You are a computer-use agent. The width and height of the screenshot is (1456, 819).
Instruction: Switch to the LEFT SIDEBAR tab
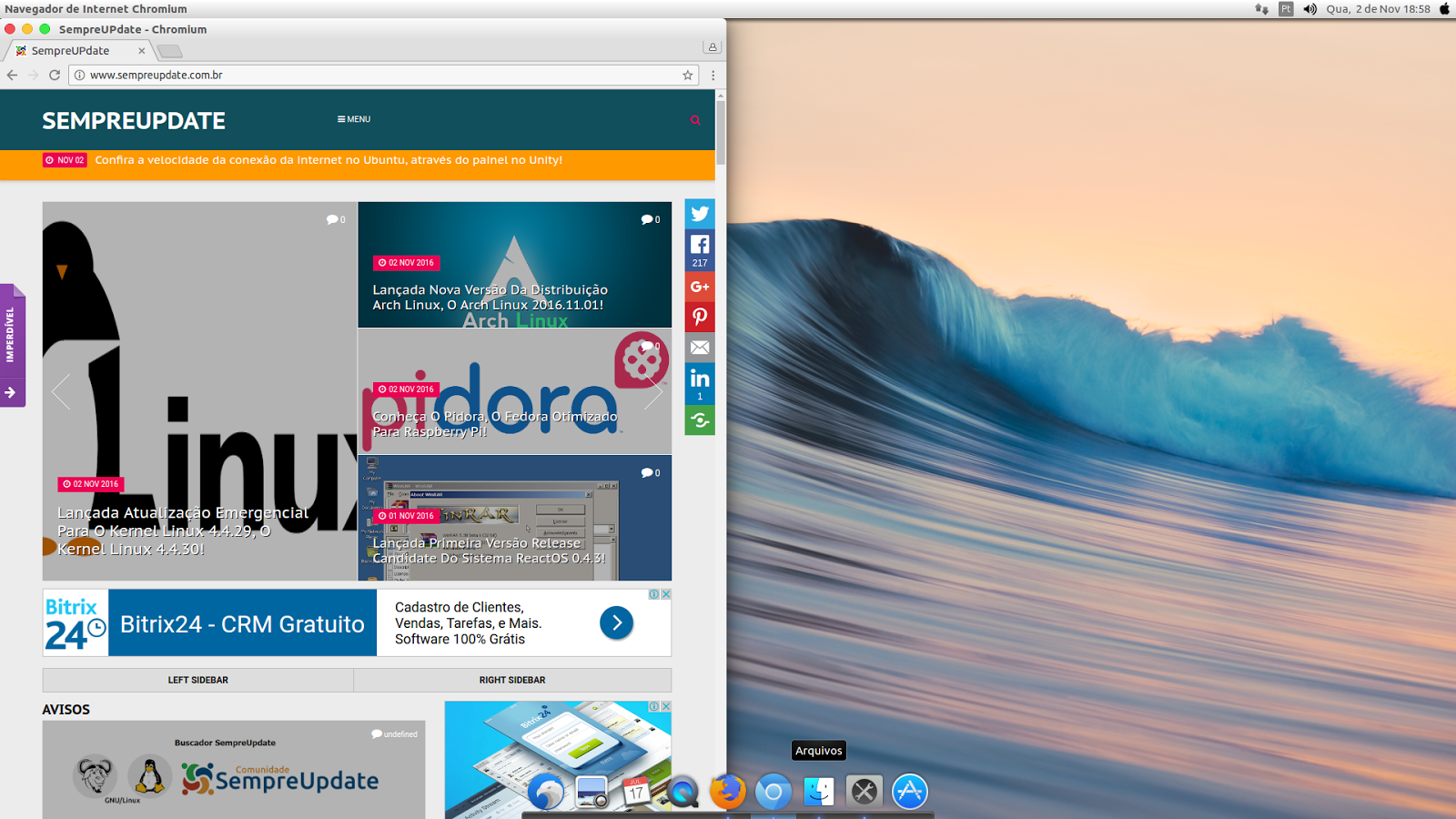[197, 680]
